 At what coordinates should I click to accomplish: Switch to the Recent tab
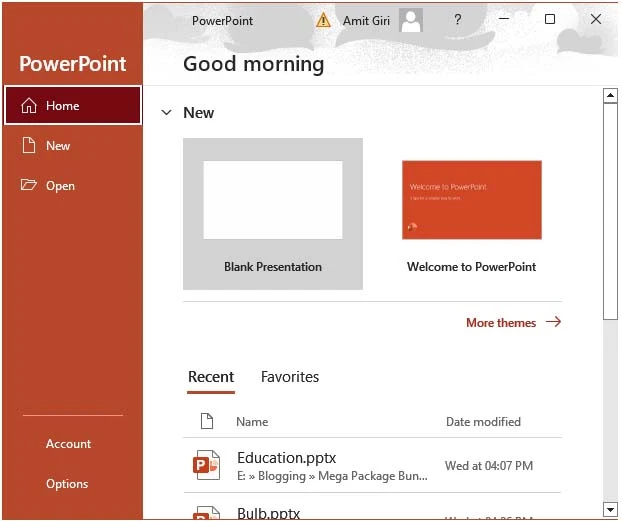coord(211,377)
